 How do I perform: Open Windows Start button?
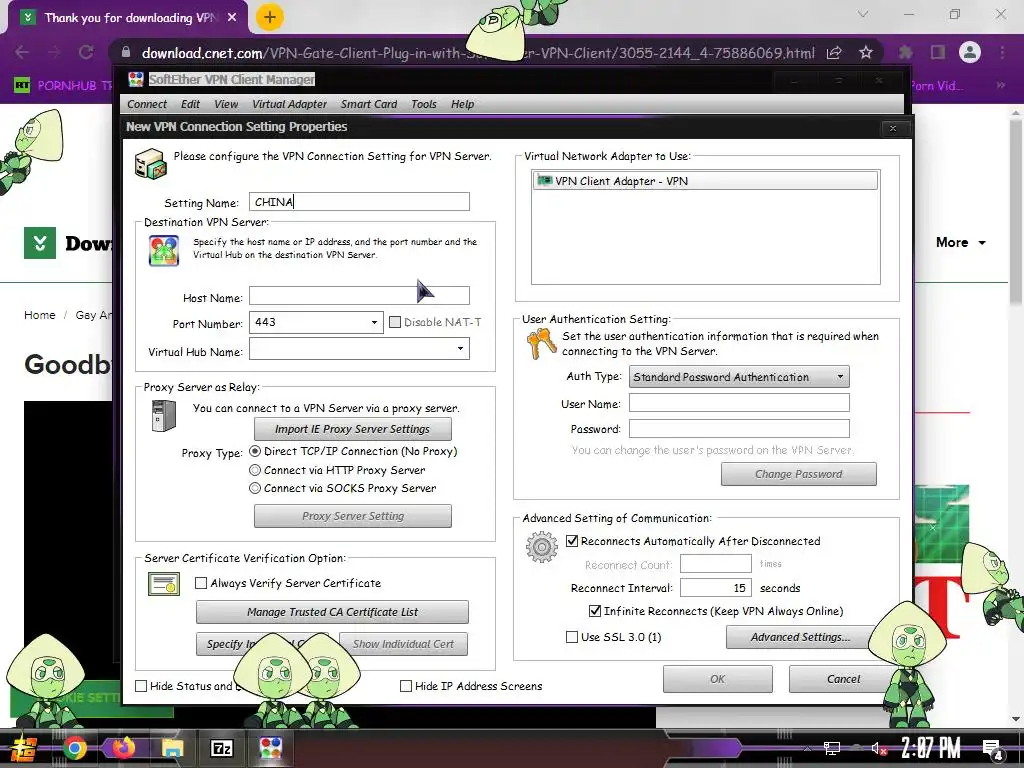pos(24,748)
